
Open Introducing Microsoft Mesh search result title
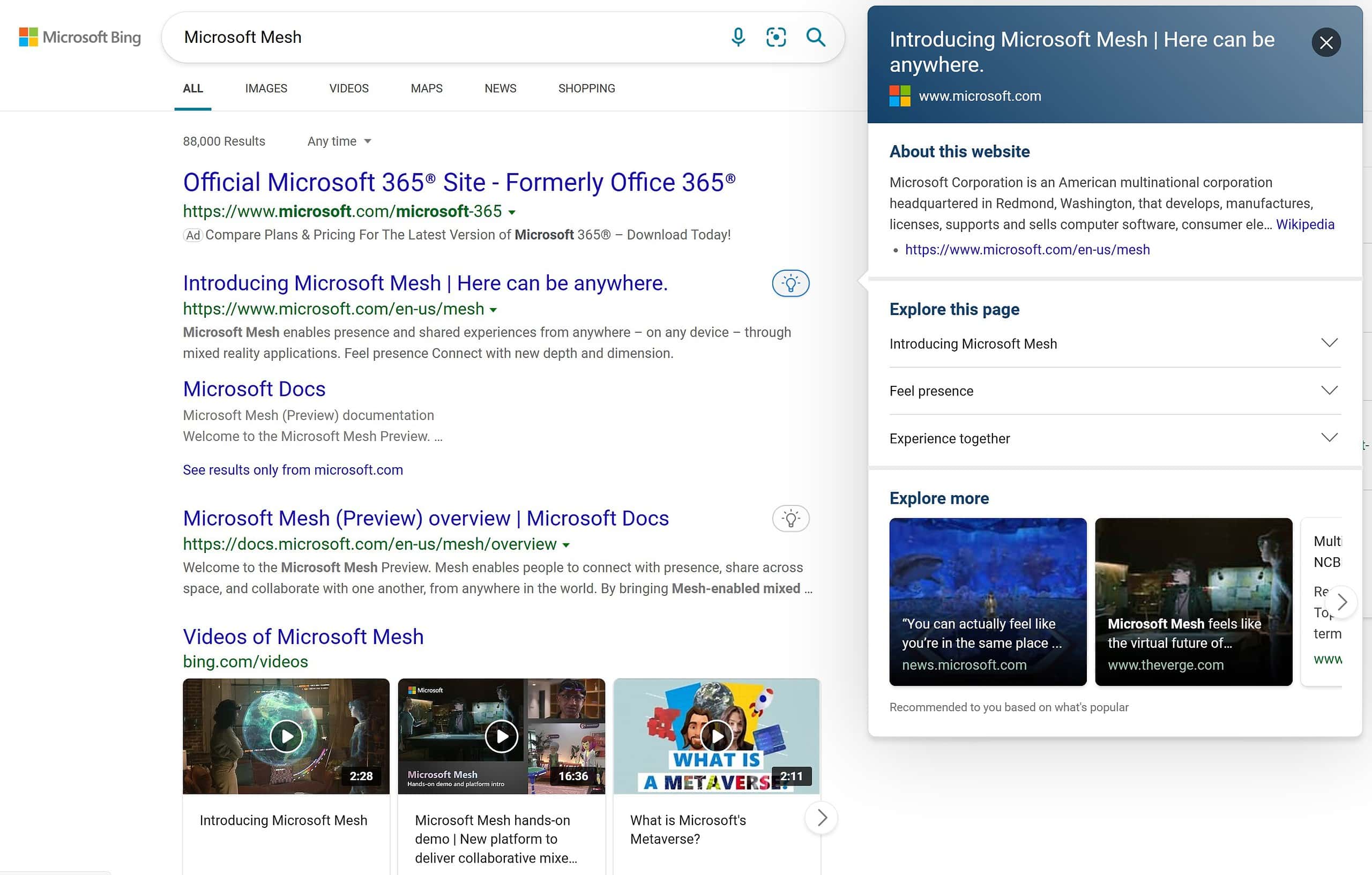pyautogui.click(x=425, y=283)
